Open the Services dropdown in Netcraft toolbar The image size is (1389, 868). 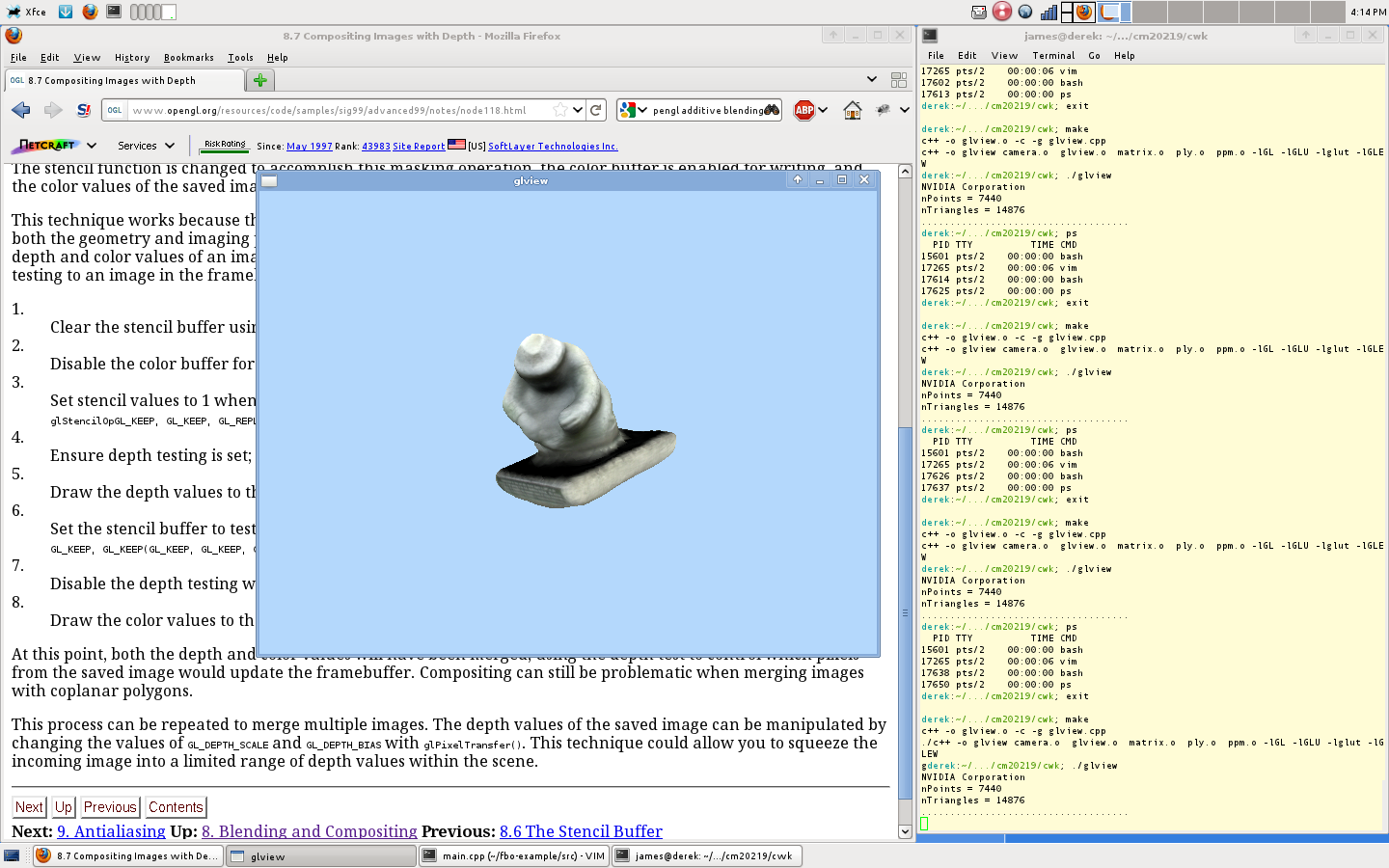pos(146,146)
